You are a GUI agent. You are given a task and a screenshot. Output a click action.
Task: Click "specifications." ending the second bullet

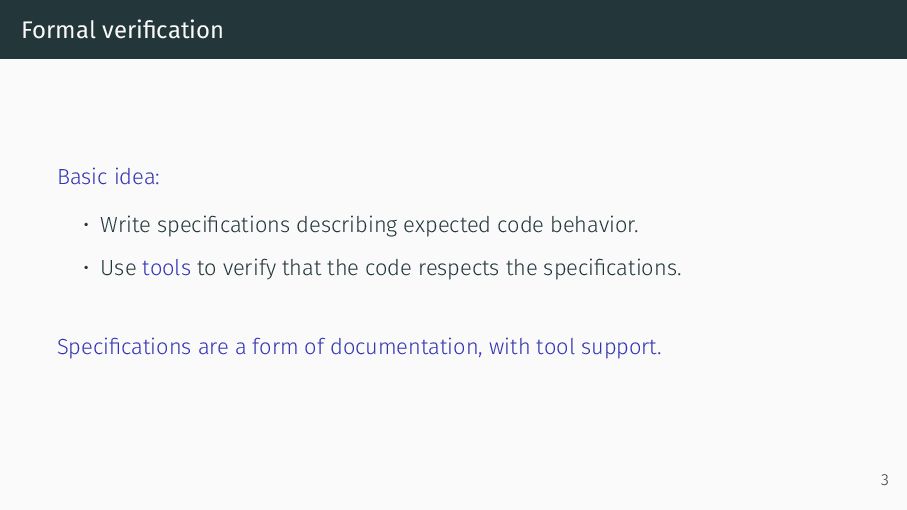[x=612, y=268]
